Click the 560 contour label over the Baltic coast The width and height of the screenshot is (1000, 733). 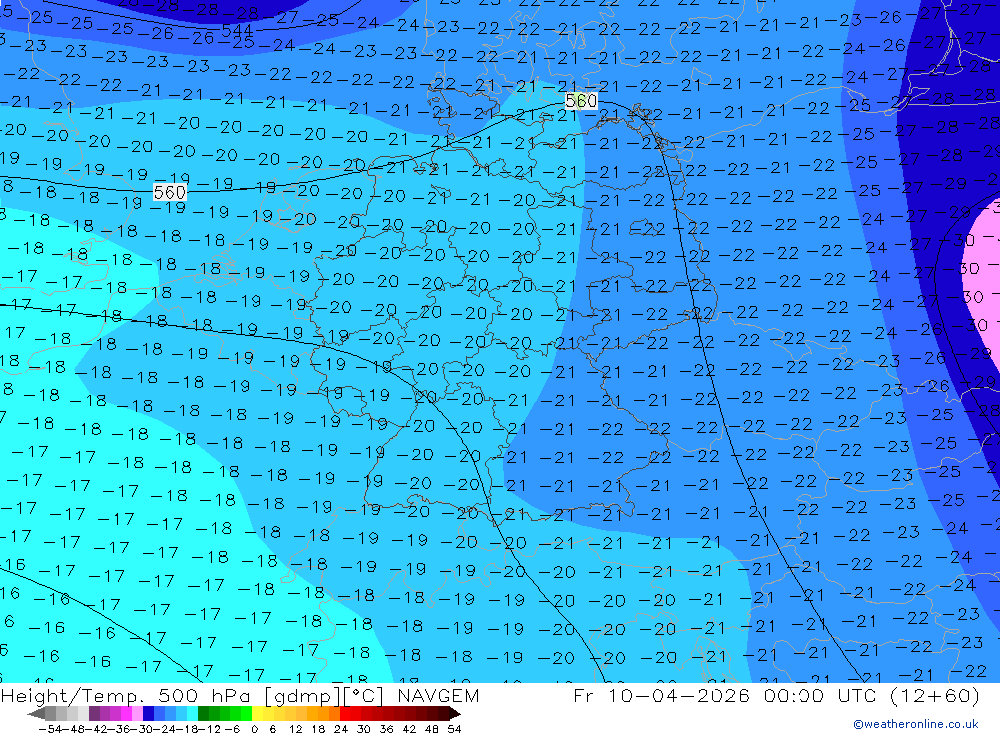(581, 101)
